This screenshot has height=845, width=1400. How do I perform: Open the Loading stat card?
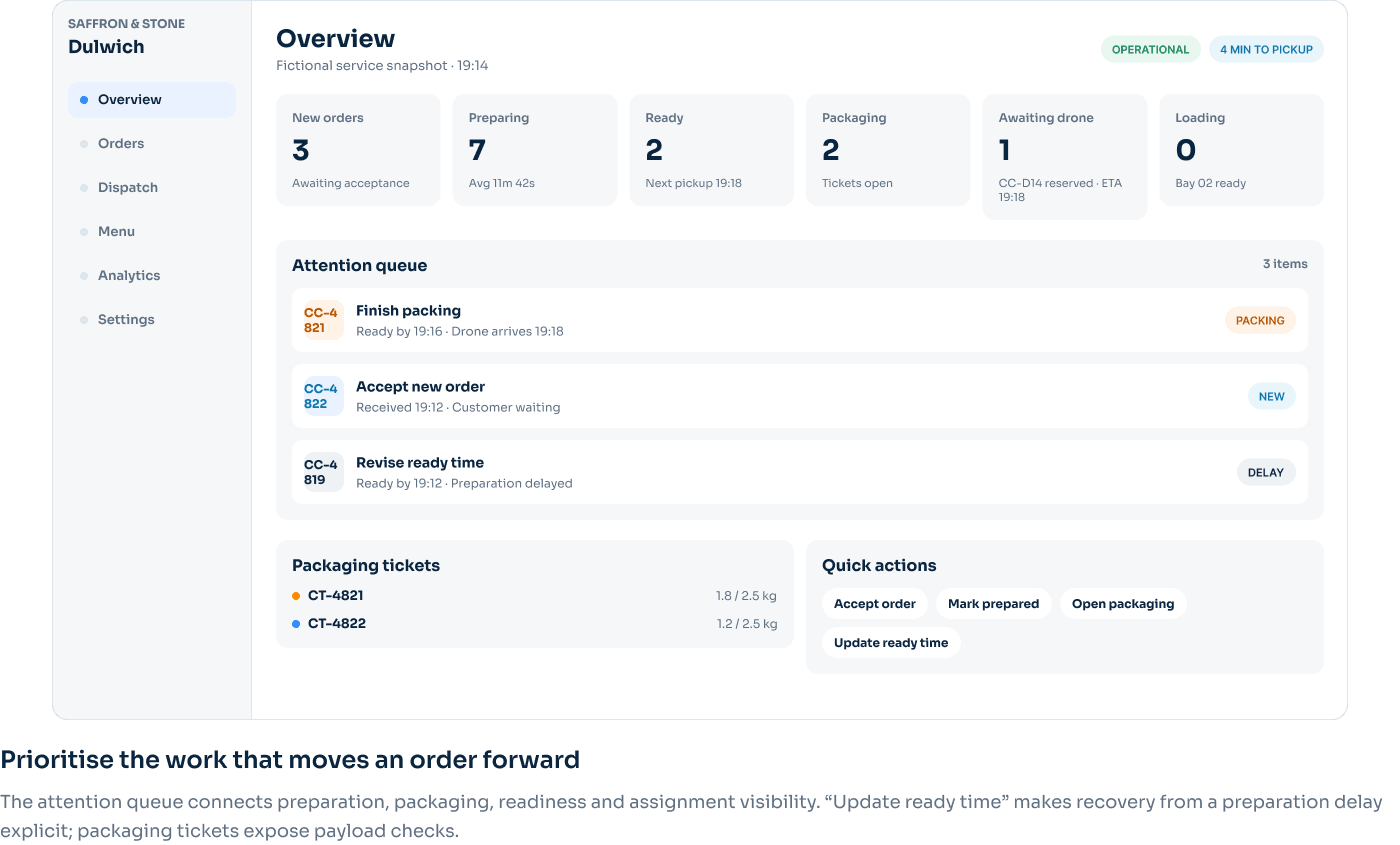pos(1241,150)
